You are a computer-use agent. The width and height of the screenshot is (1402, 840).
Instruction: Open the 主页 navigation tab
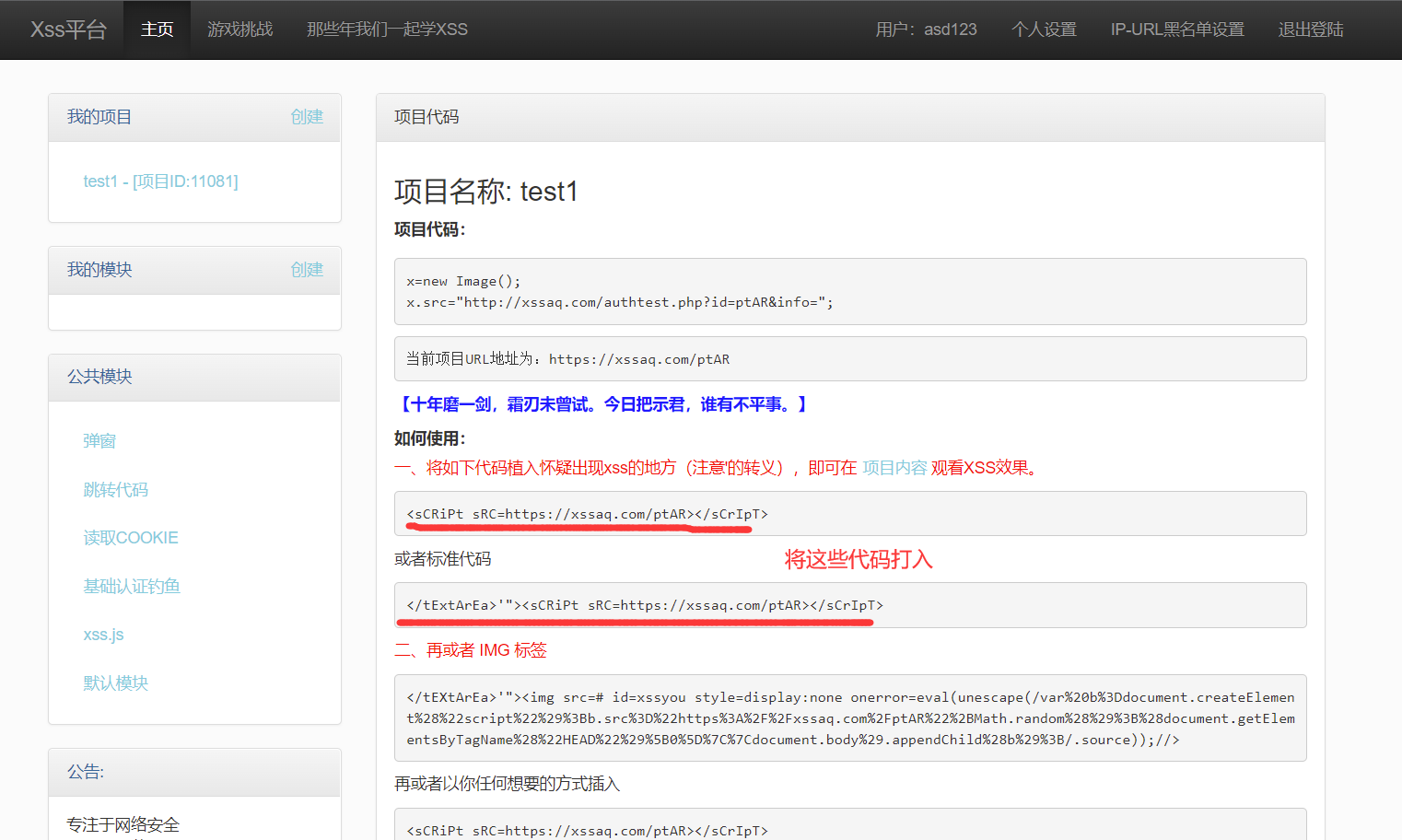tap(158, 29)
